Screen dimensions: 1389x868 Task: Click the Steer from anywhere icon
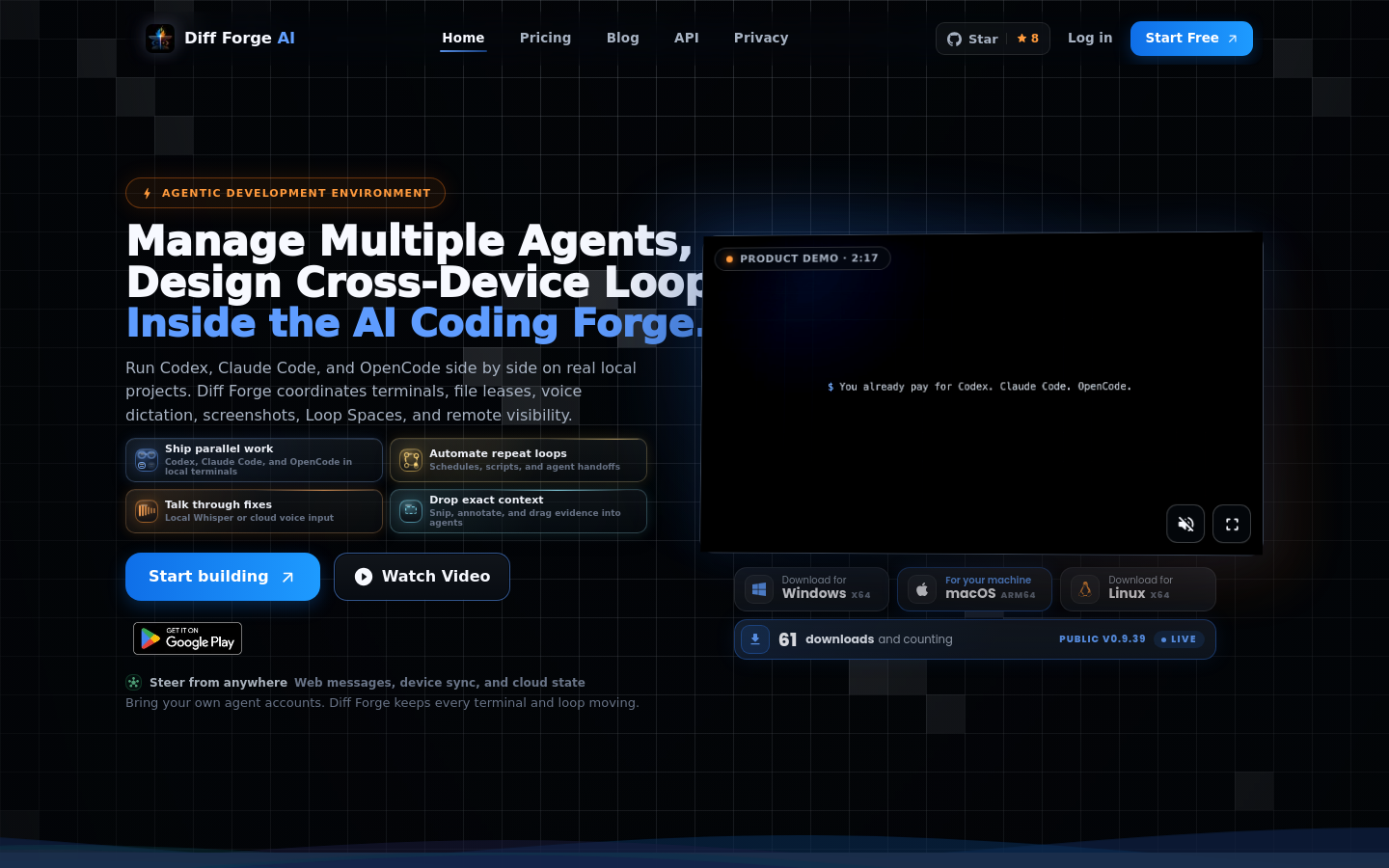133,682
